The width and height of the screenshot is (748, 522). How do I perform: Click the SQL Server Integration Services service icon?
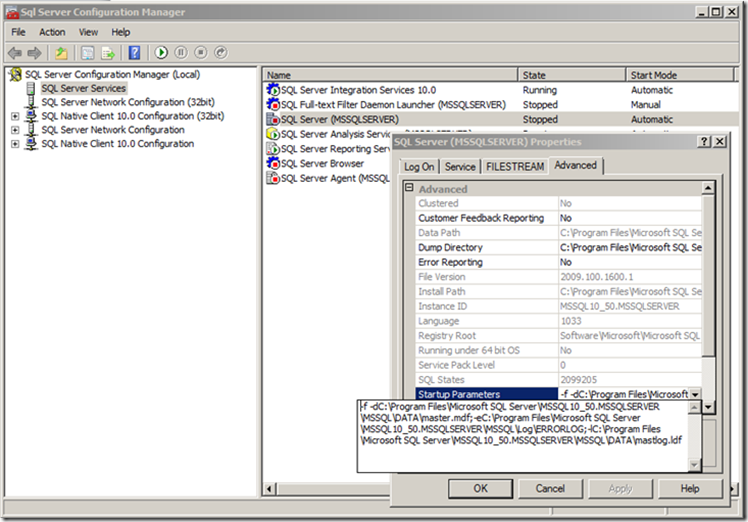click(273, 89)
